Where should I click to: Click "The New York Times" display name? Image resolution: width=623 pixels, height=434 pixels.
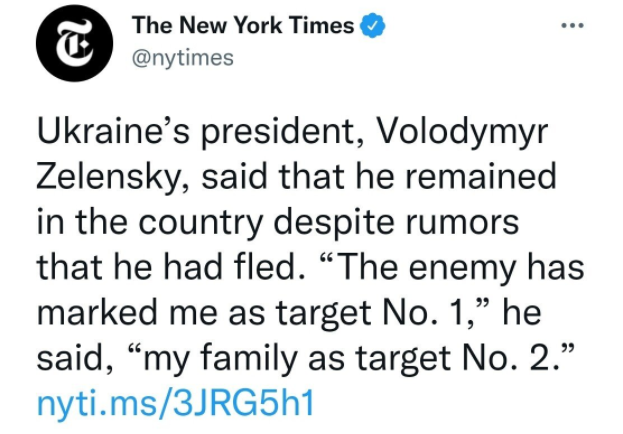(244, 27)
